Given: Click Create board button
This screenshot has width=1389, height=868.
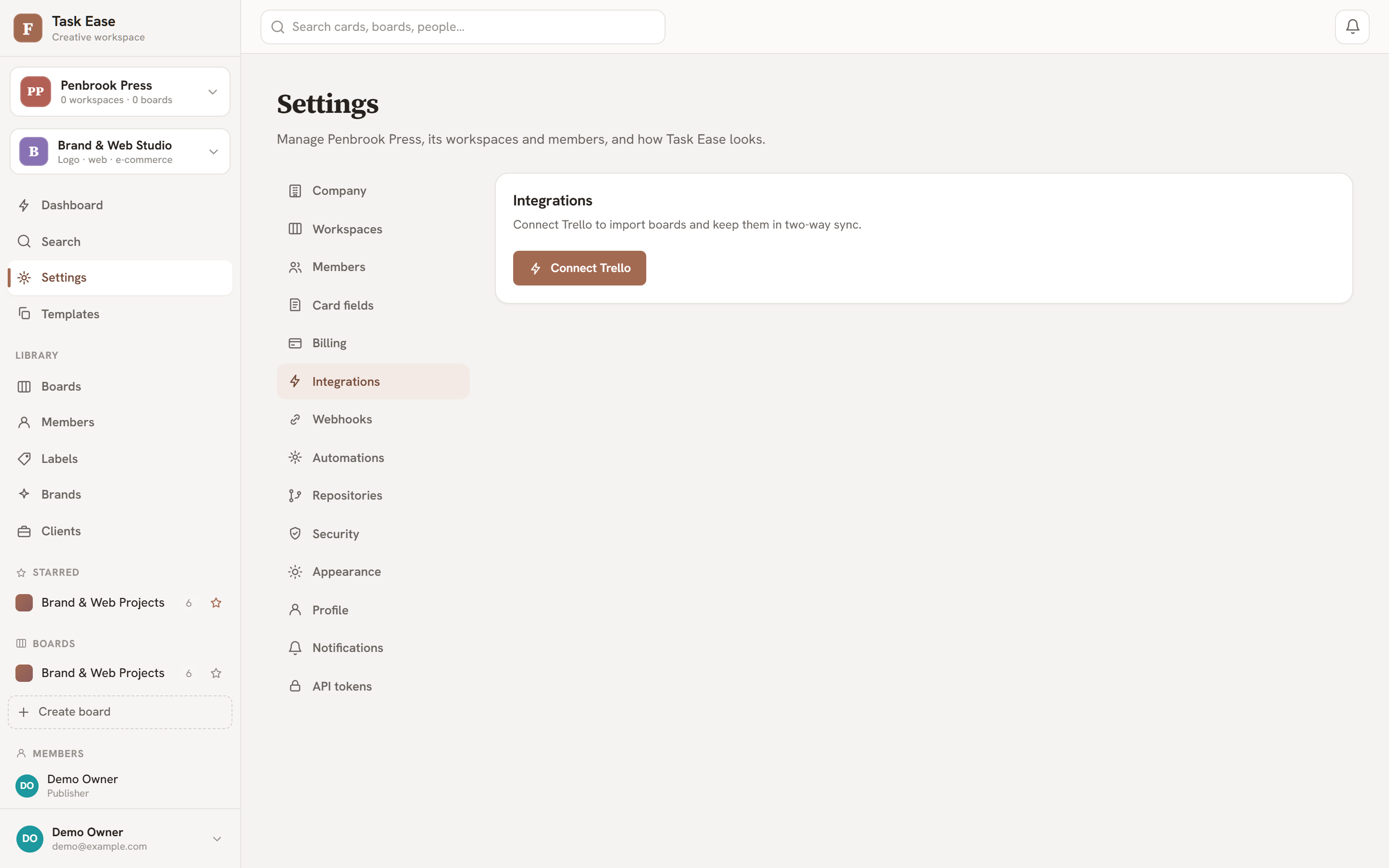Looking at the screenshot, I should (x=120, y=712).
